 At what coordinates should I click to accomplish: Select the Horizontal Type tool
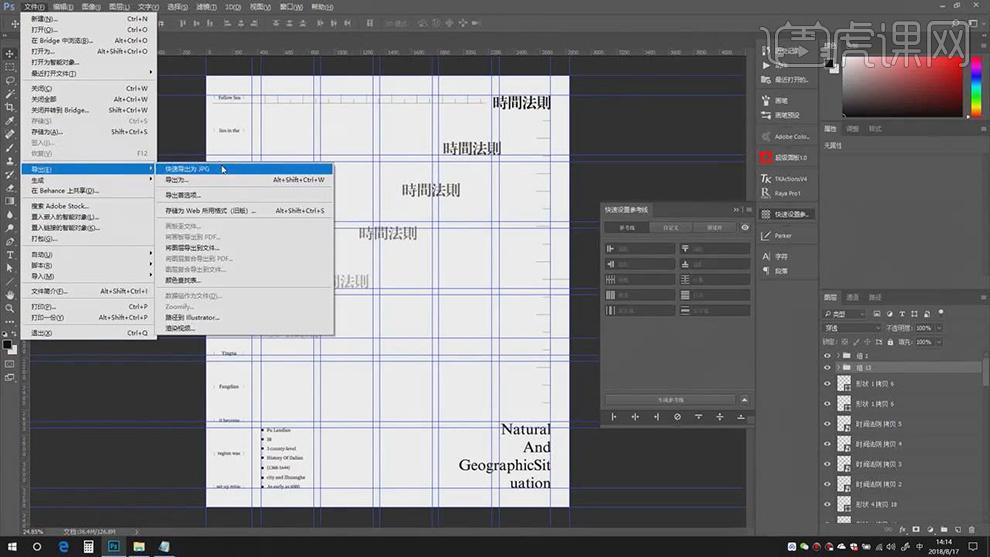pyautogui.click(x=12, y=254)
